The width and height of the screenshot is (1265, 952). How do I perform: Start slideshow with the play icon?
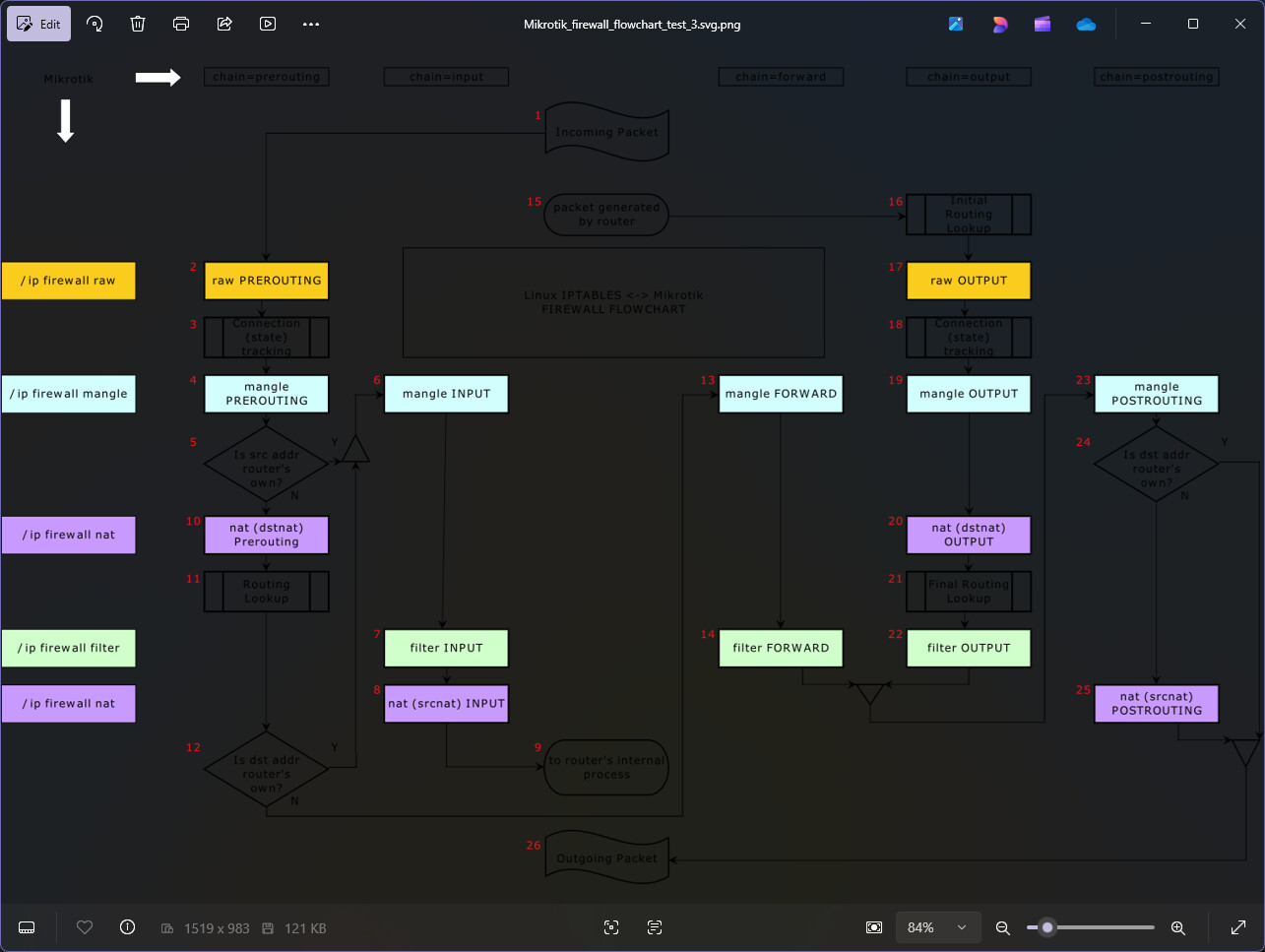(x=268, y=24)
